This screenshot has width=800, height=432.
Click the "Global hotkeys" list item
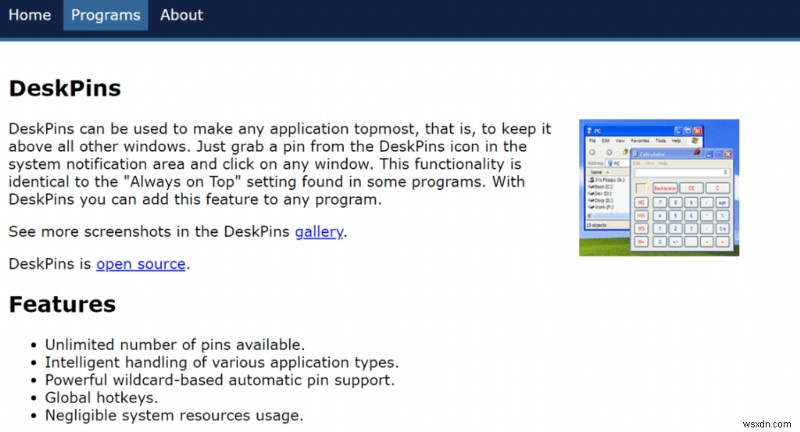click(100, 397)
